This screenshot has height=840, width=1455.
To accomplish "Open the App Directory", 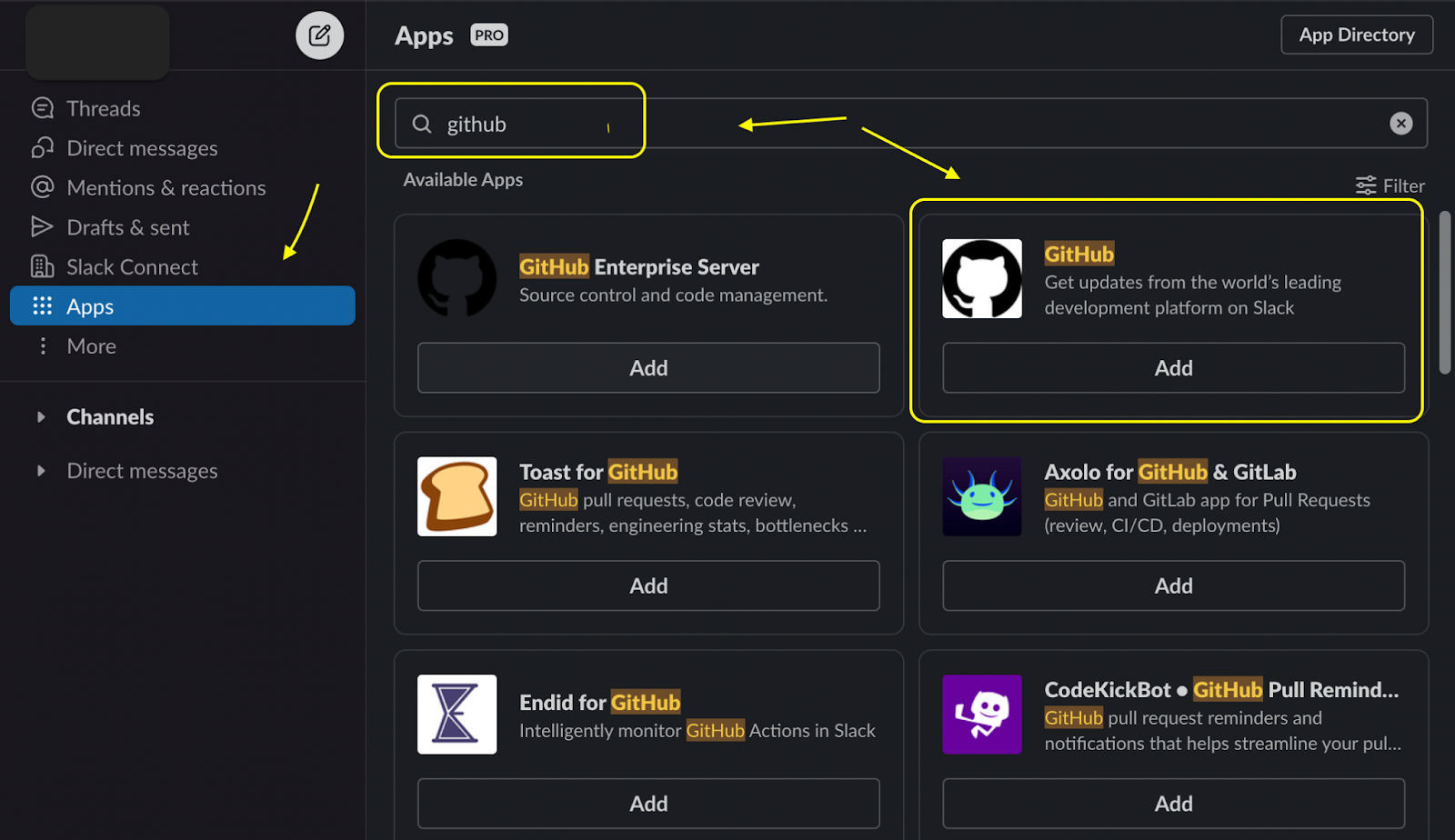I will [1357, 35].
